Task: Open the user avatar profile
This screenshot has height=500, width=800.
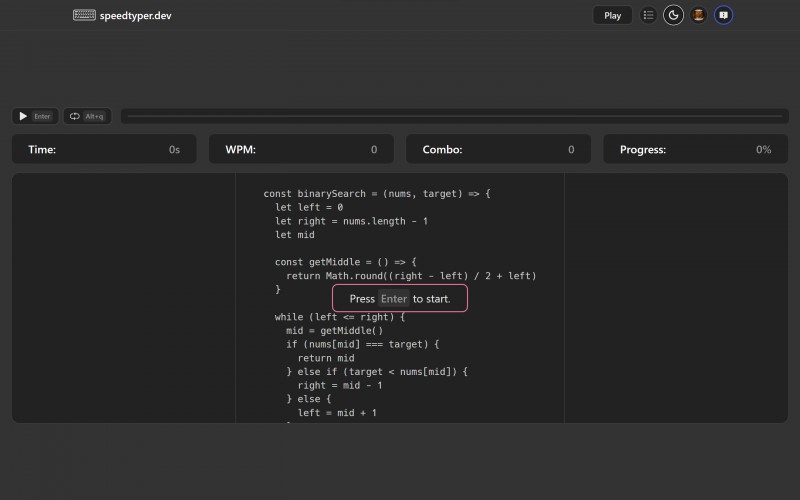Action: [x=698, y=15]
